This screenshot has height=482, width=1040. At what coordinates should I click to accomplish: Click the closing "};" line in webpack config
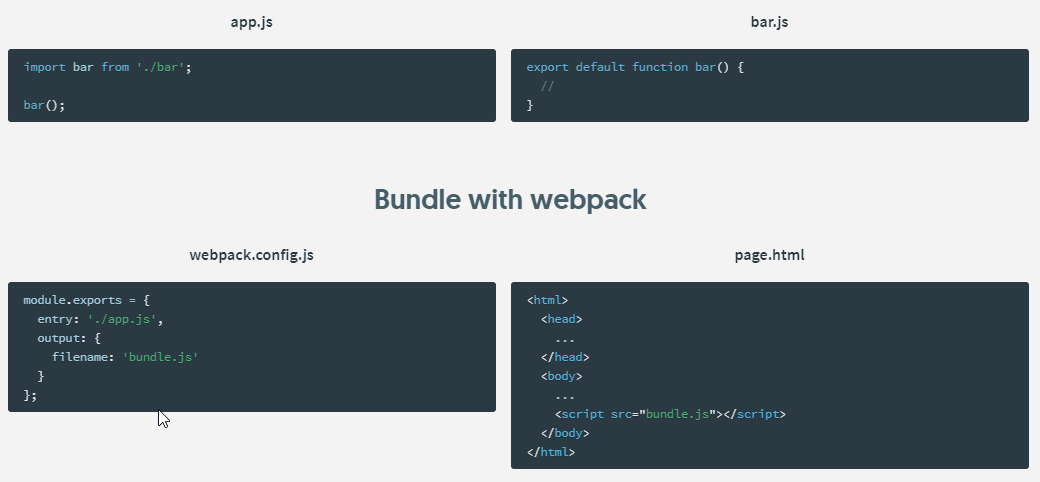(31, 395)
